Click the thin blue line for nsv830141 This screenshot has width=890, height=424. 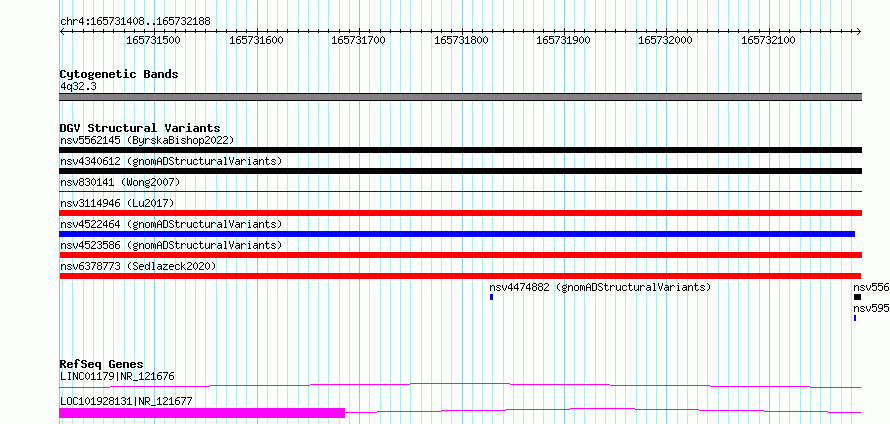[x=460, y=192]
